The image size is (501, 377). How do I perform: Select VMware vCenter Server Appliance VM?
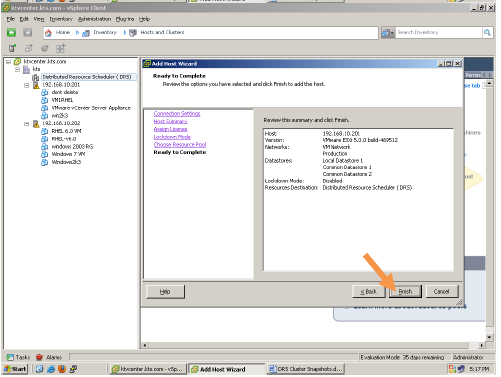click(x=91, y=108)
